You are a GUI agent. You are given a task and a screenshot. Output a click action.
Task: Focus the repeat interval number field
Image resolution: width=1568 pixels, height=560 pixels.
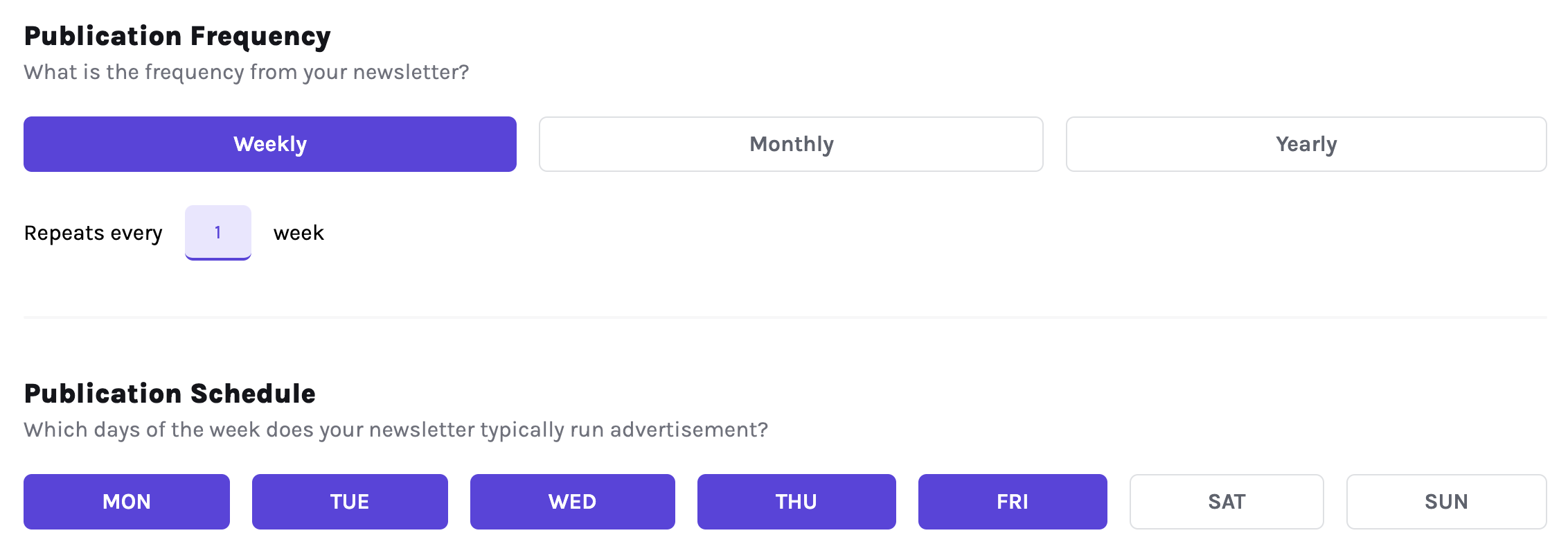tap(218, 233)
